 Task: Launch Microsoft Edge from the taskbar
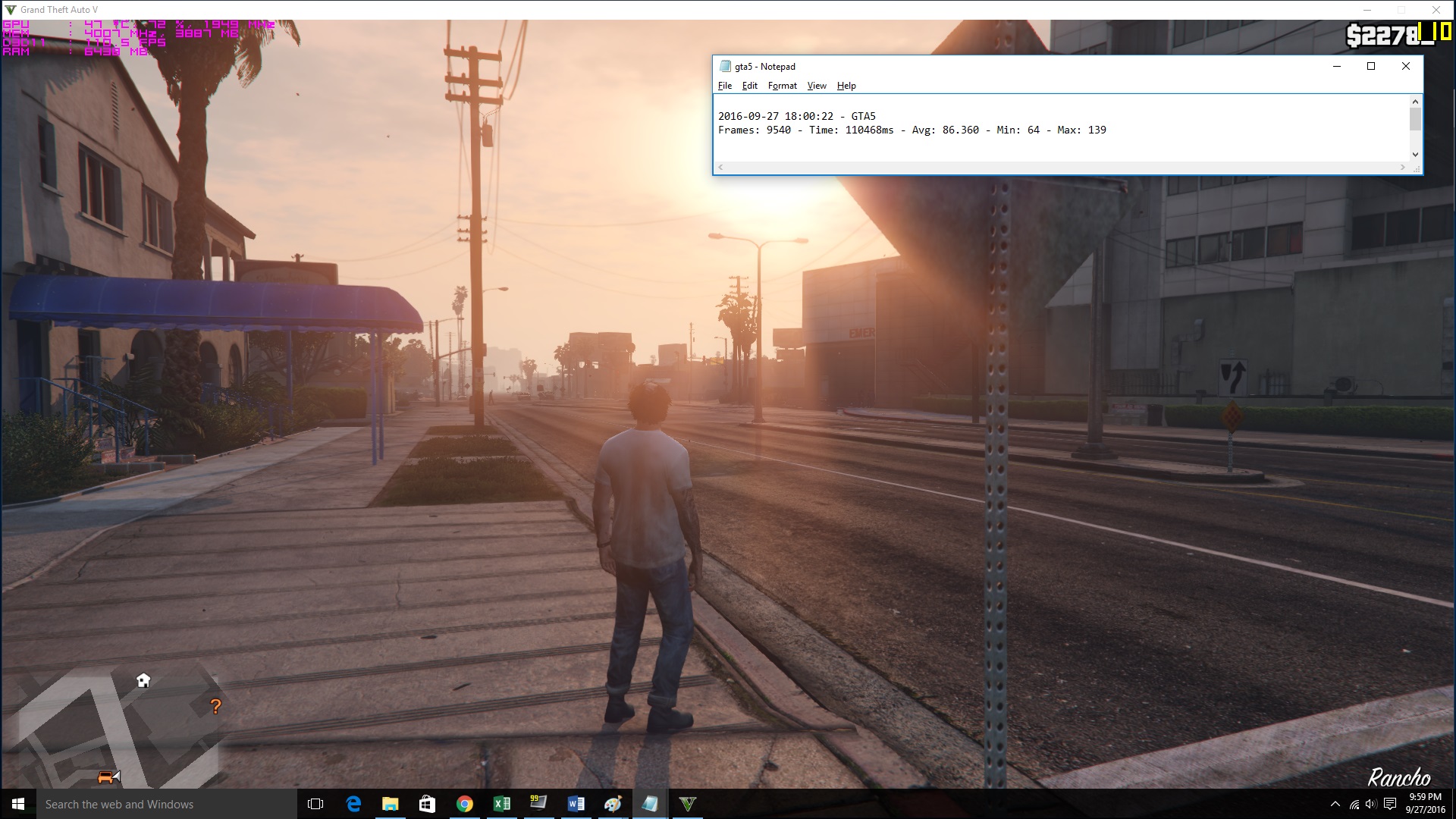[353, 804]
